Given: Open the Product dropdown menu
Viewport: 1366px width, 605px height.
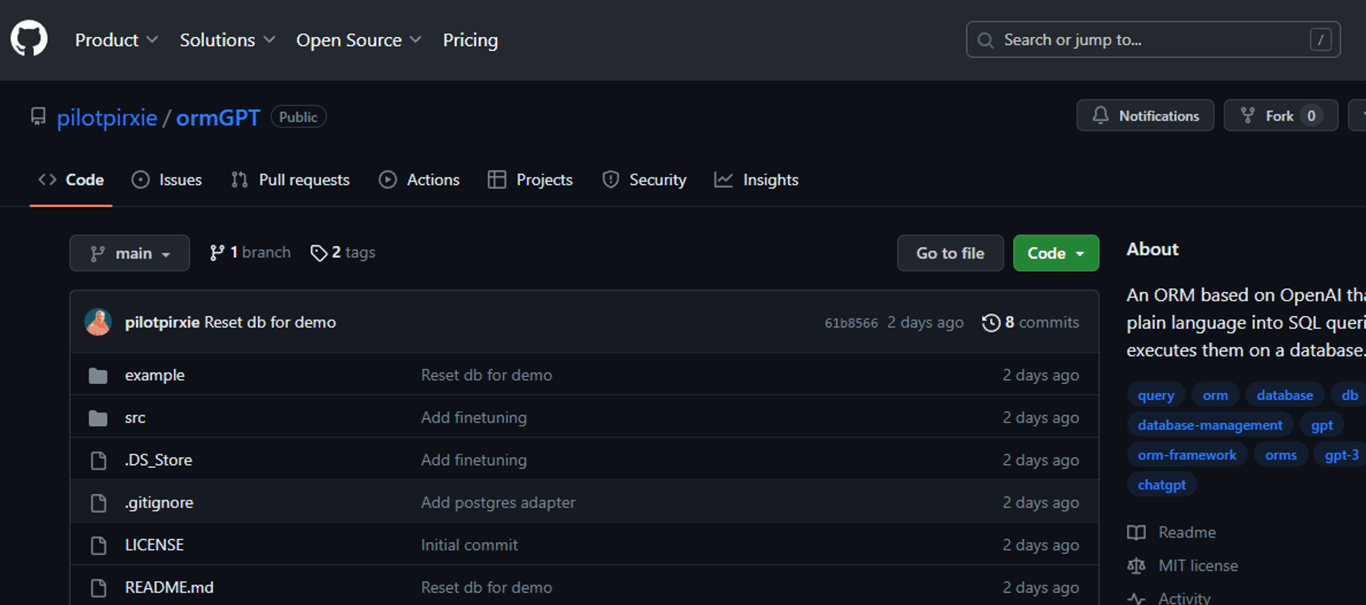Looking at the screenshot, I should 116,40.
